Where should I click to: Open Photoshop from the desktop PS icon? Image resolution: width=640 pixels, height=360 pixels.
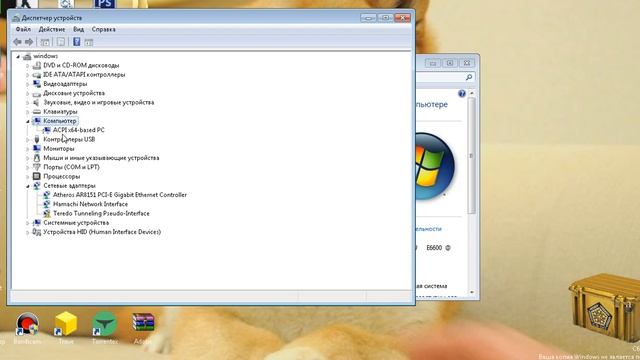point(104,4)
